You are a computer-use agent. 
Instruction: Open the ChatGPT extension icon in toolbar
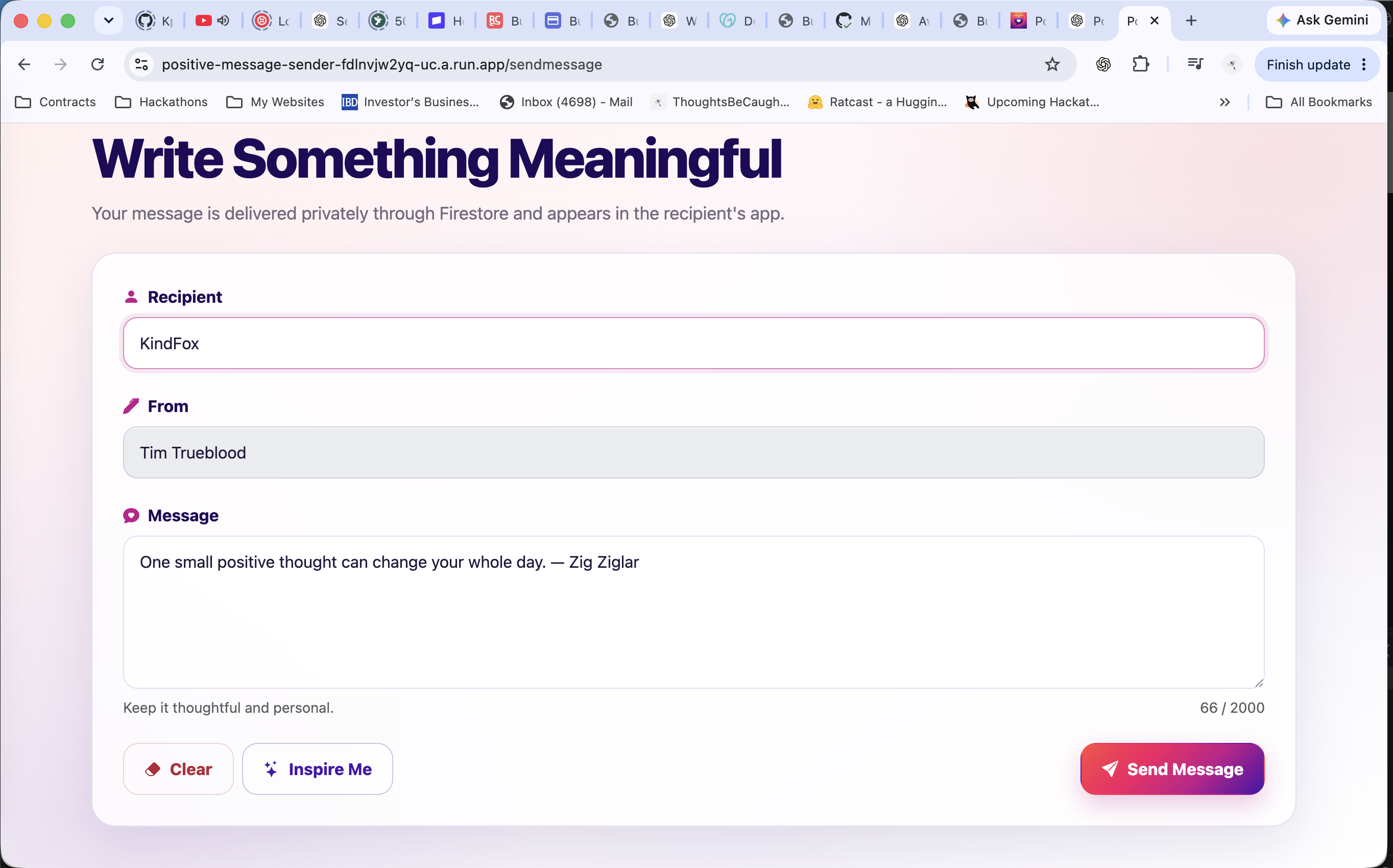[1103, 64]
